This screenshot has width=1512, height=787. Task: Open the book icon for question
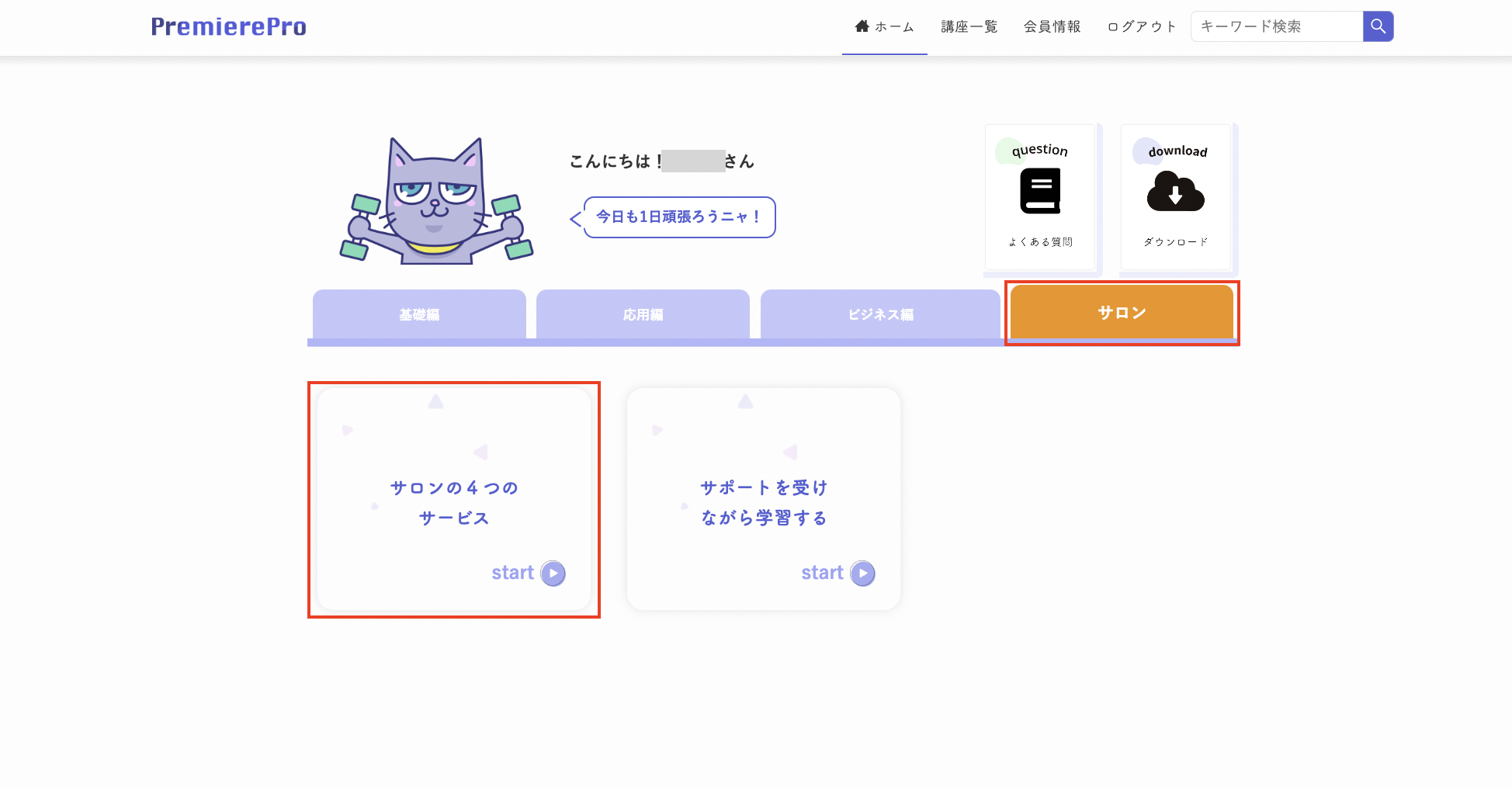pyautogui.click(x=1040, y=191)
